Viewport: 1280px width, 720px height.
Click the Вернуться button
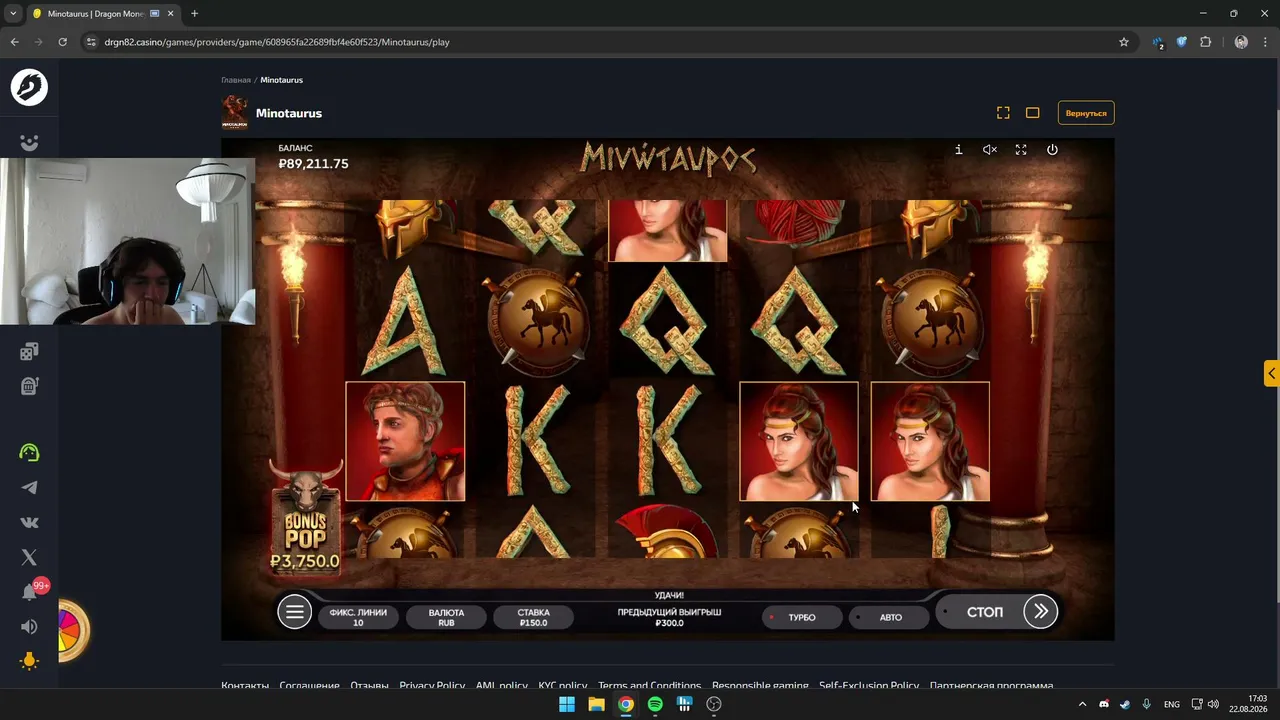[1086, 113]
